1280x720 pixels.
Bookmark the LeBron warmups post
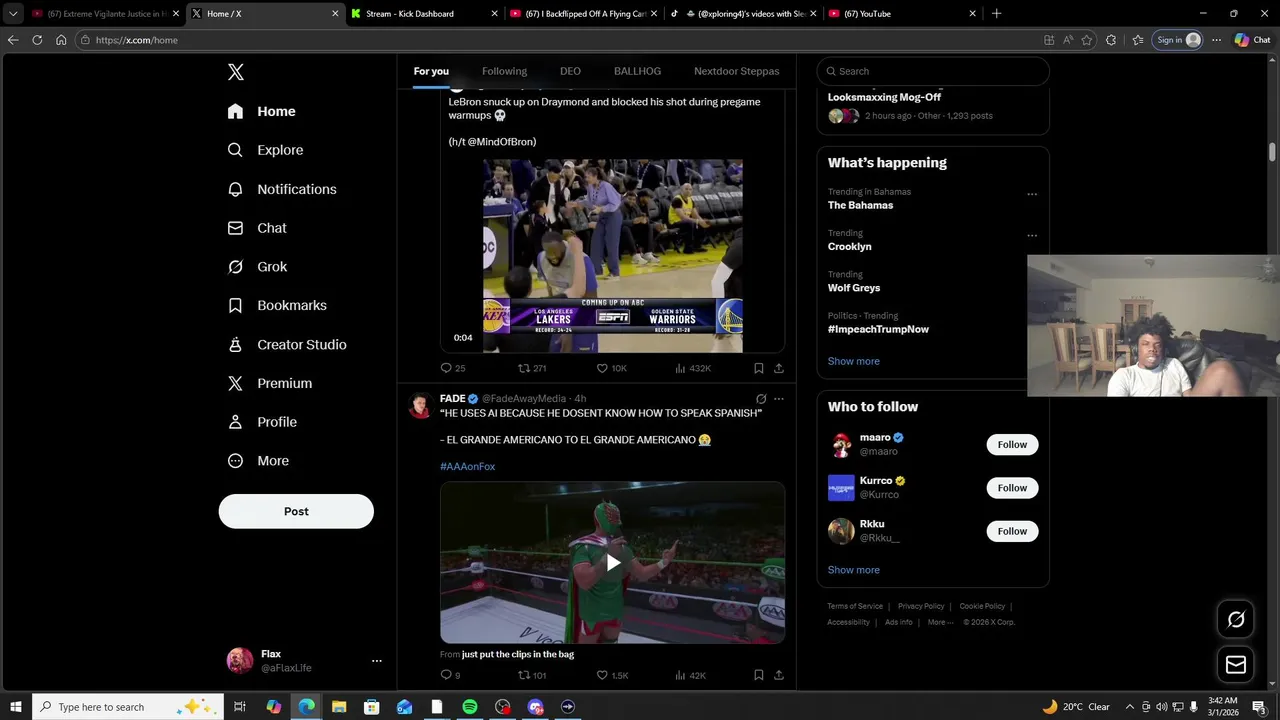pos(759,368)
